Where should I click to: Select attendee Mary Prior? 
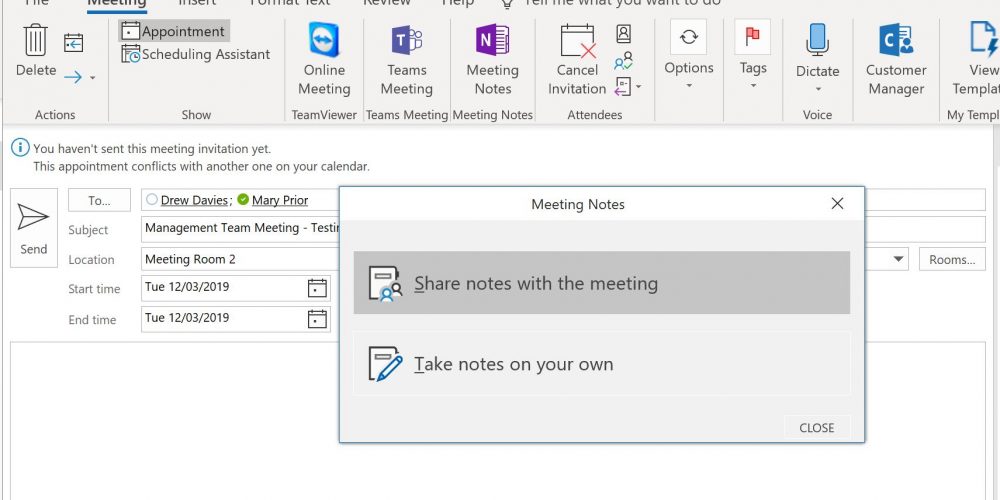(279, 200)
